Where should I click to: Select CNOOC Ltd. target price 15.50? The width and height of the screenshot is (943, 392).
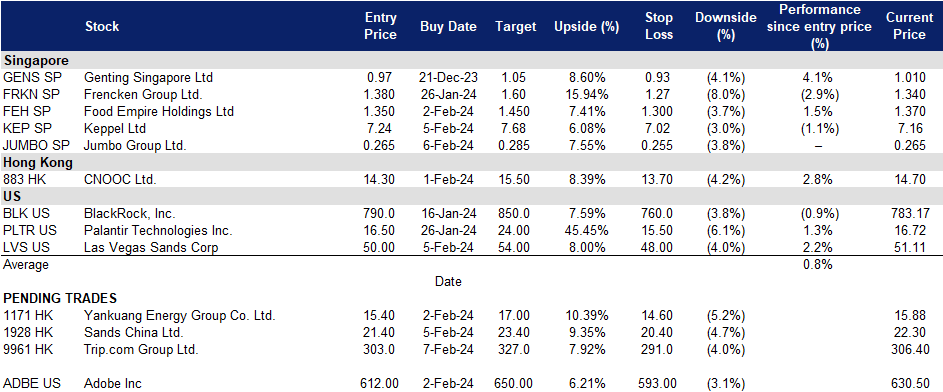click(515, 179)
